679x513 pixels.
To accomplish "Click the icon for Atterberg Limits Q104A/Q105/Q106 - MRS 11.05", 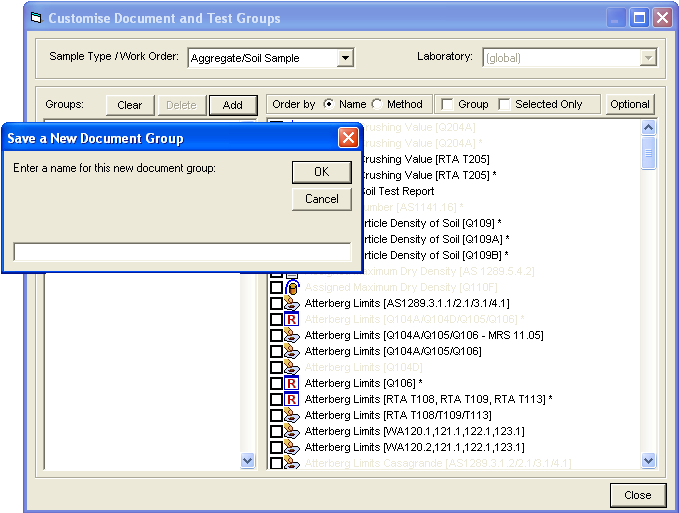I will 292,335.
